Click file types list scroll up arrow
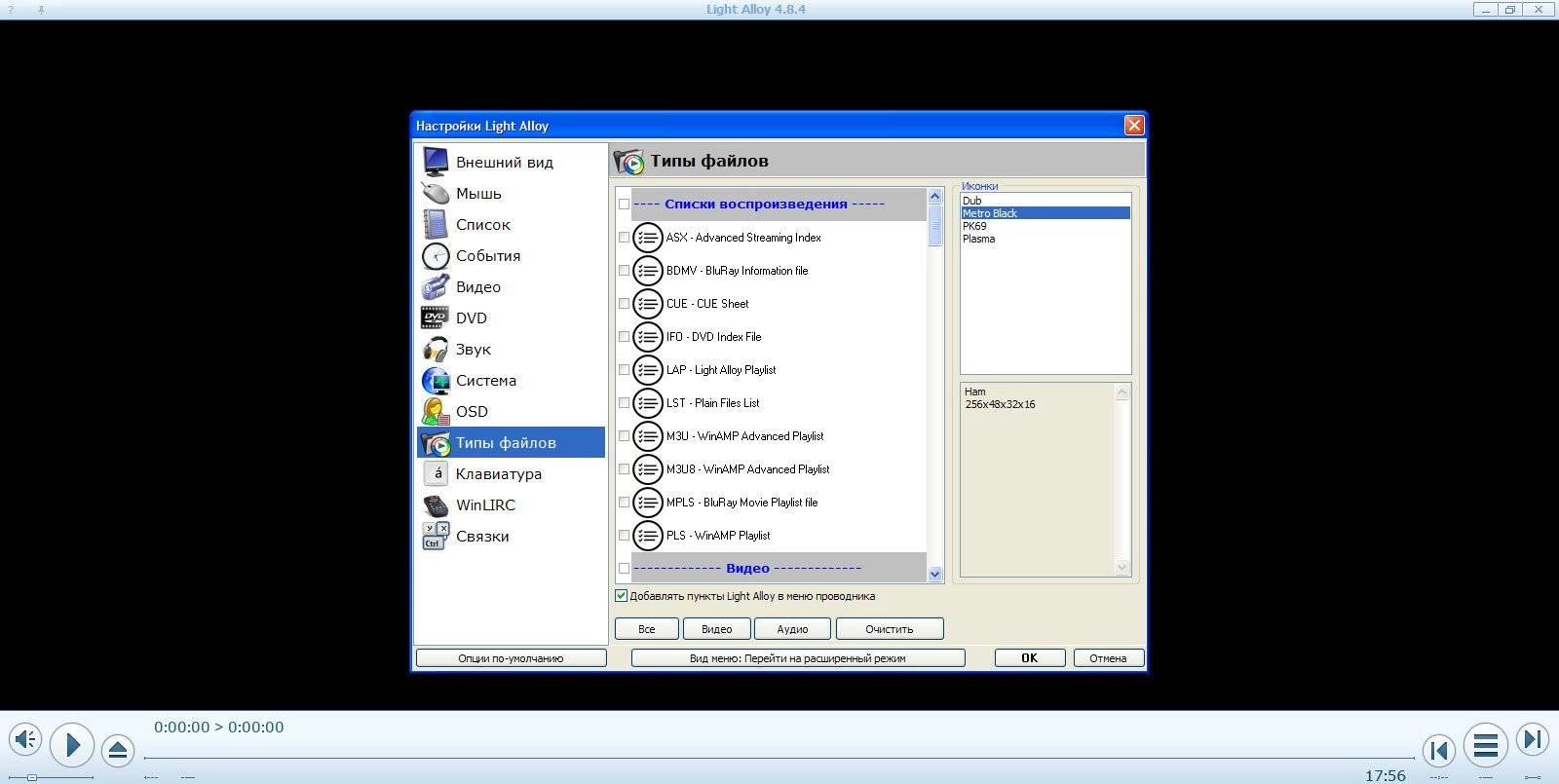 (935, 197)
